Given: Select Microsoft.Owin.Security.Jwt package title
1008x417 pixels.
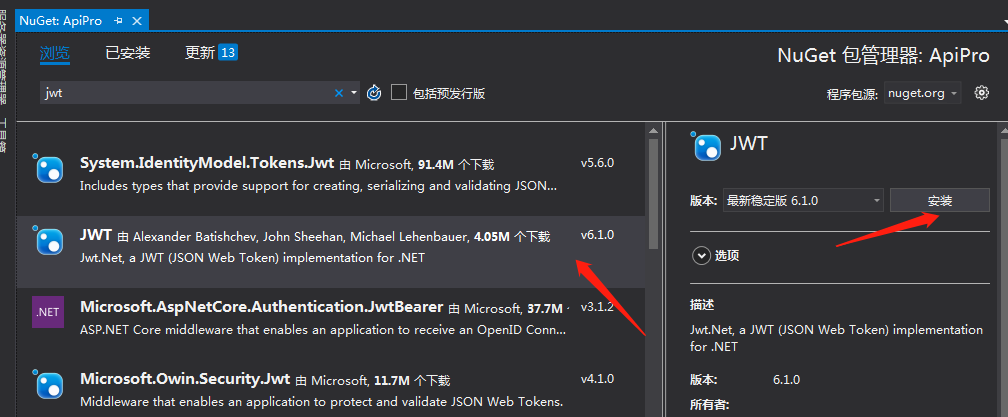Looking at the screenshot, I should pyautogui.click(x=185, y=379).
